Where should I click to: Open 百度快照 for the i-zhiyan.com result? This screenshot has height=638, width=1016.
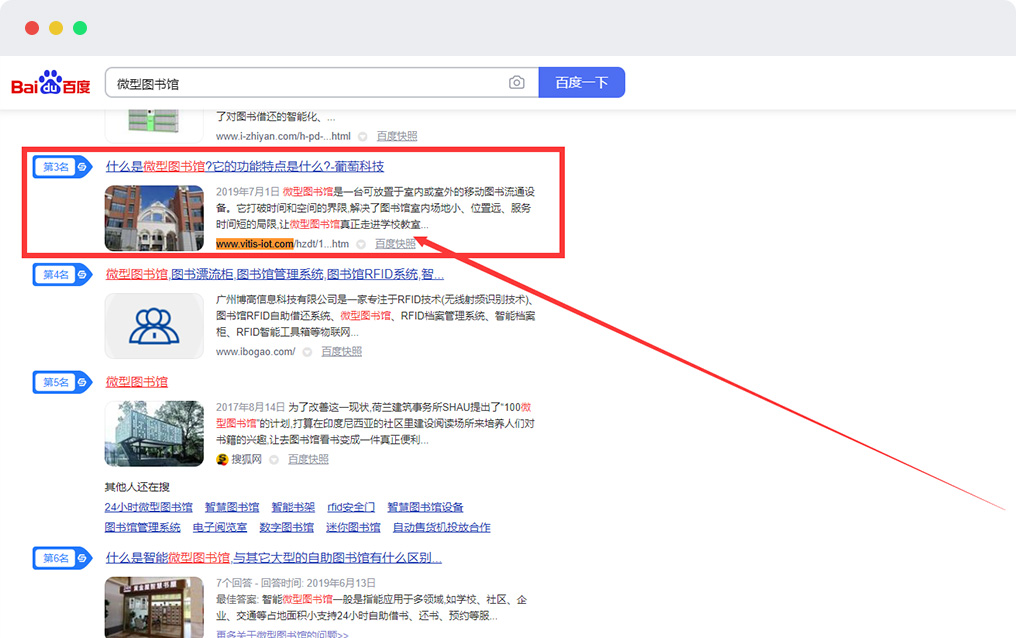click(x=397, y=136)
